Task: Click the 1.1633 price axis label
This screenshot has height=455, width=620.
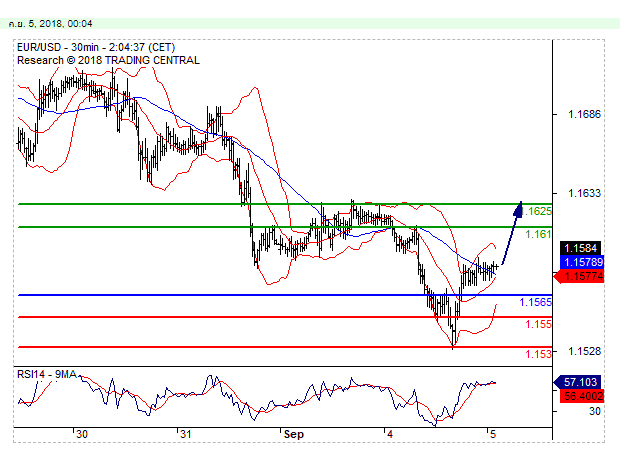Action: (x=584, y=193)
